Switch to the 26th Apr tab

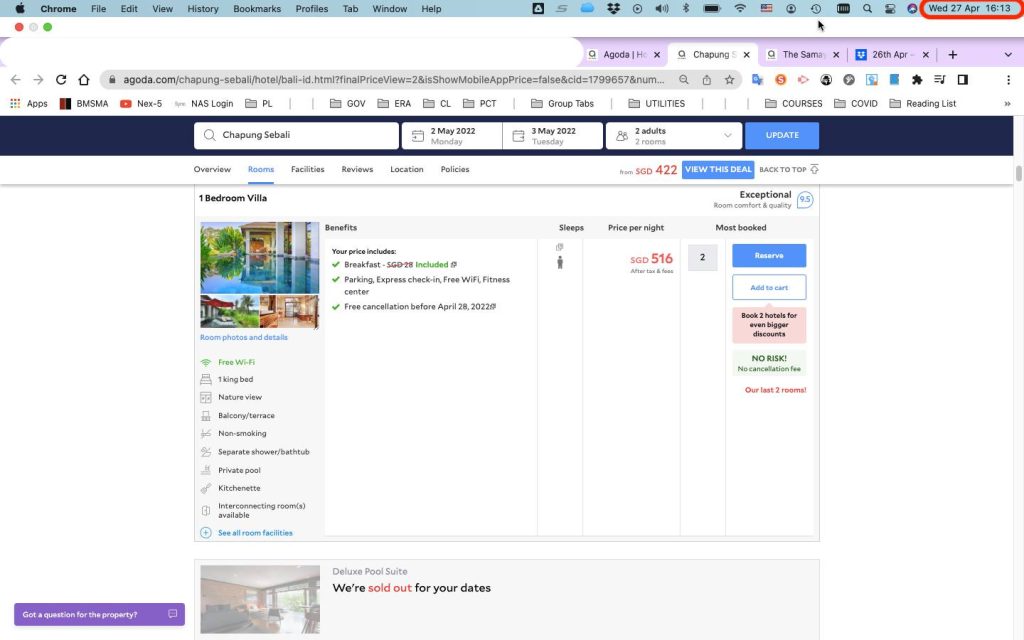(x=893, y=55)
